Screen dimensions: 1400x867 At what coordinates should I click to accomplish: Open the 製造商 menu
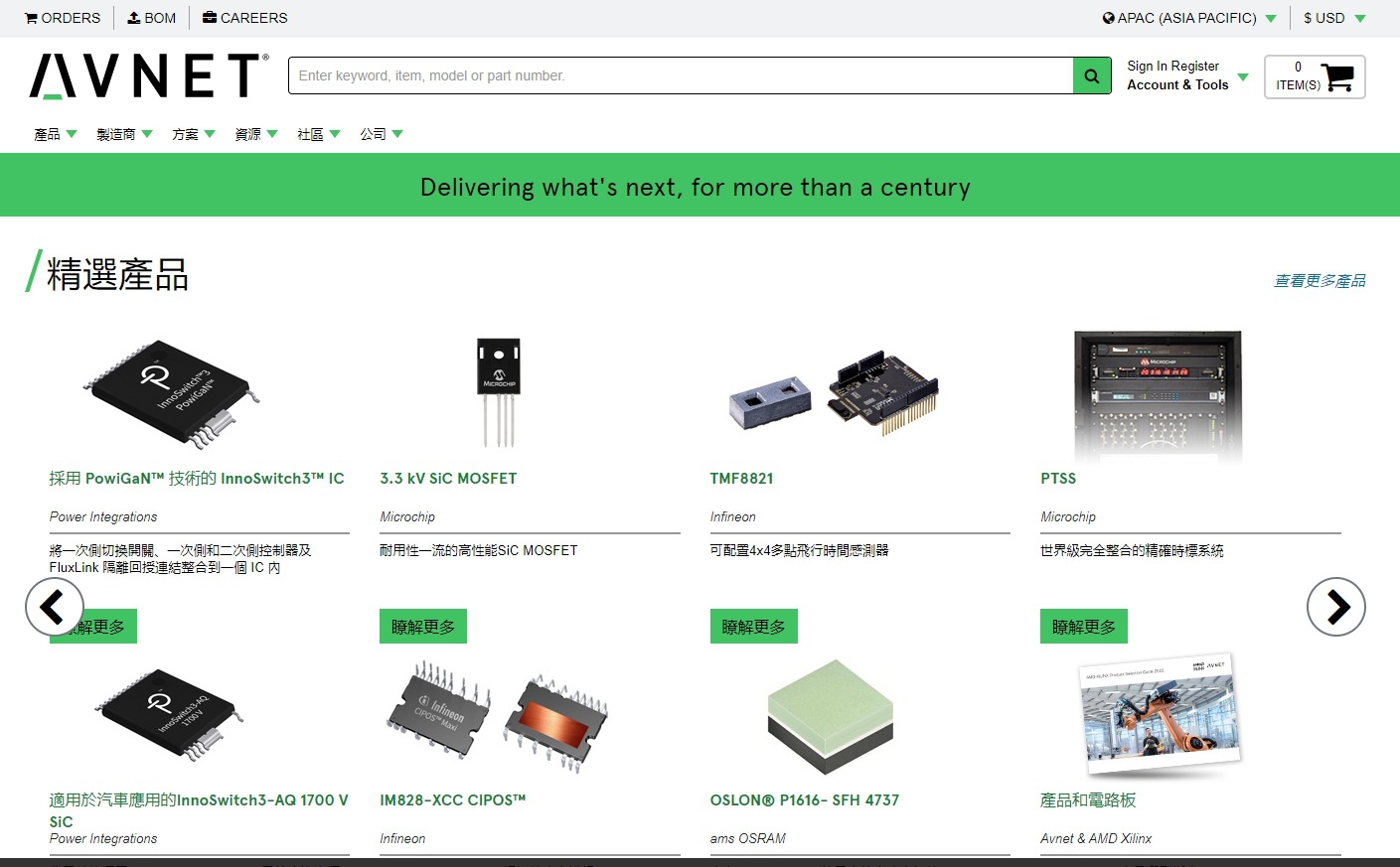coord(124,134)
